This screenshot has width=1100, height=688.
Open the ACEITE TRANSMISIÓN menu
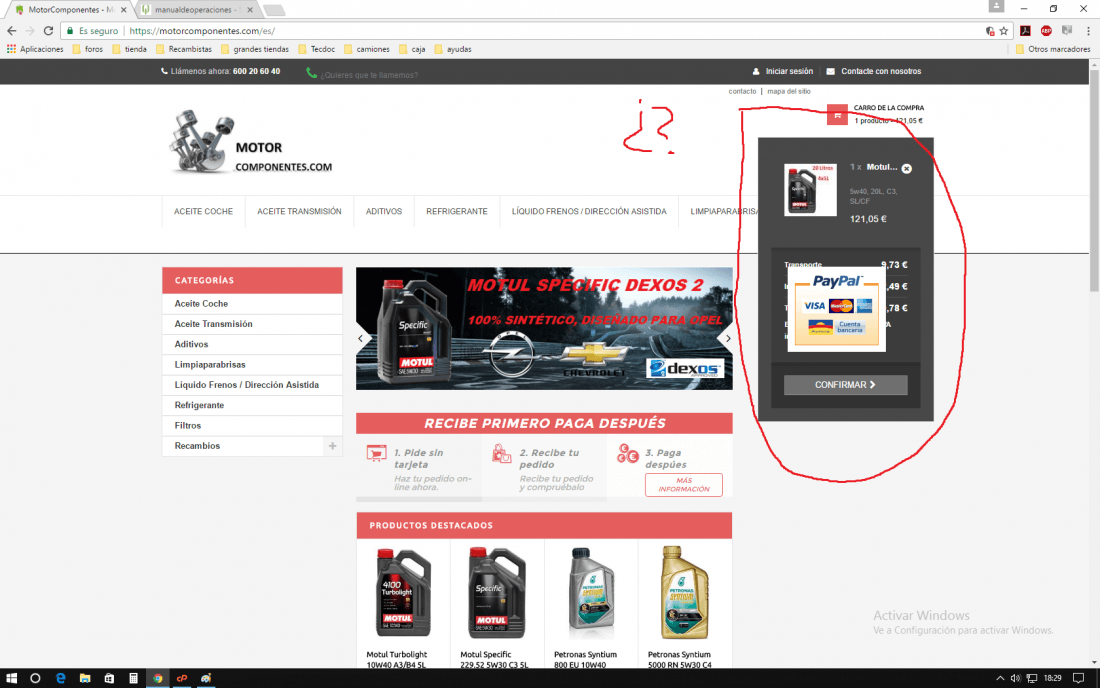300,211
